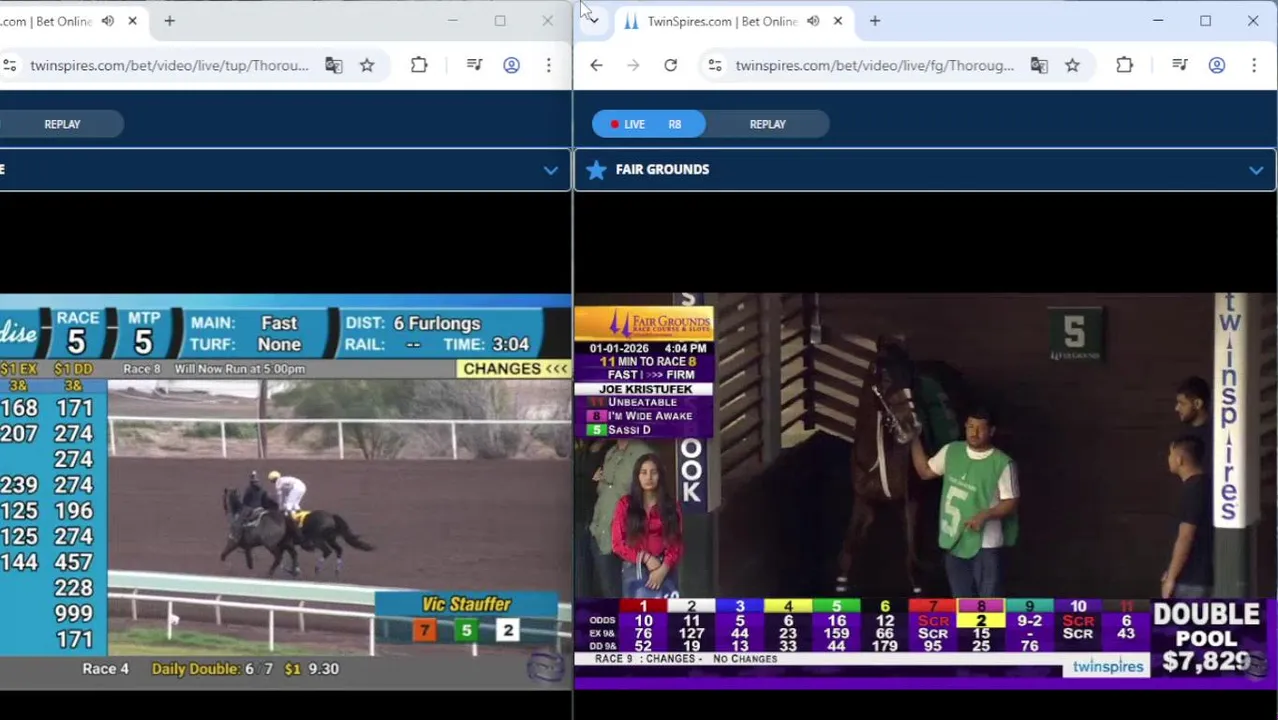
Task: Open site information icon in the left address bar
Action: click(9, 65)
